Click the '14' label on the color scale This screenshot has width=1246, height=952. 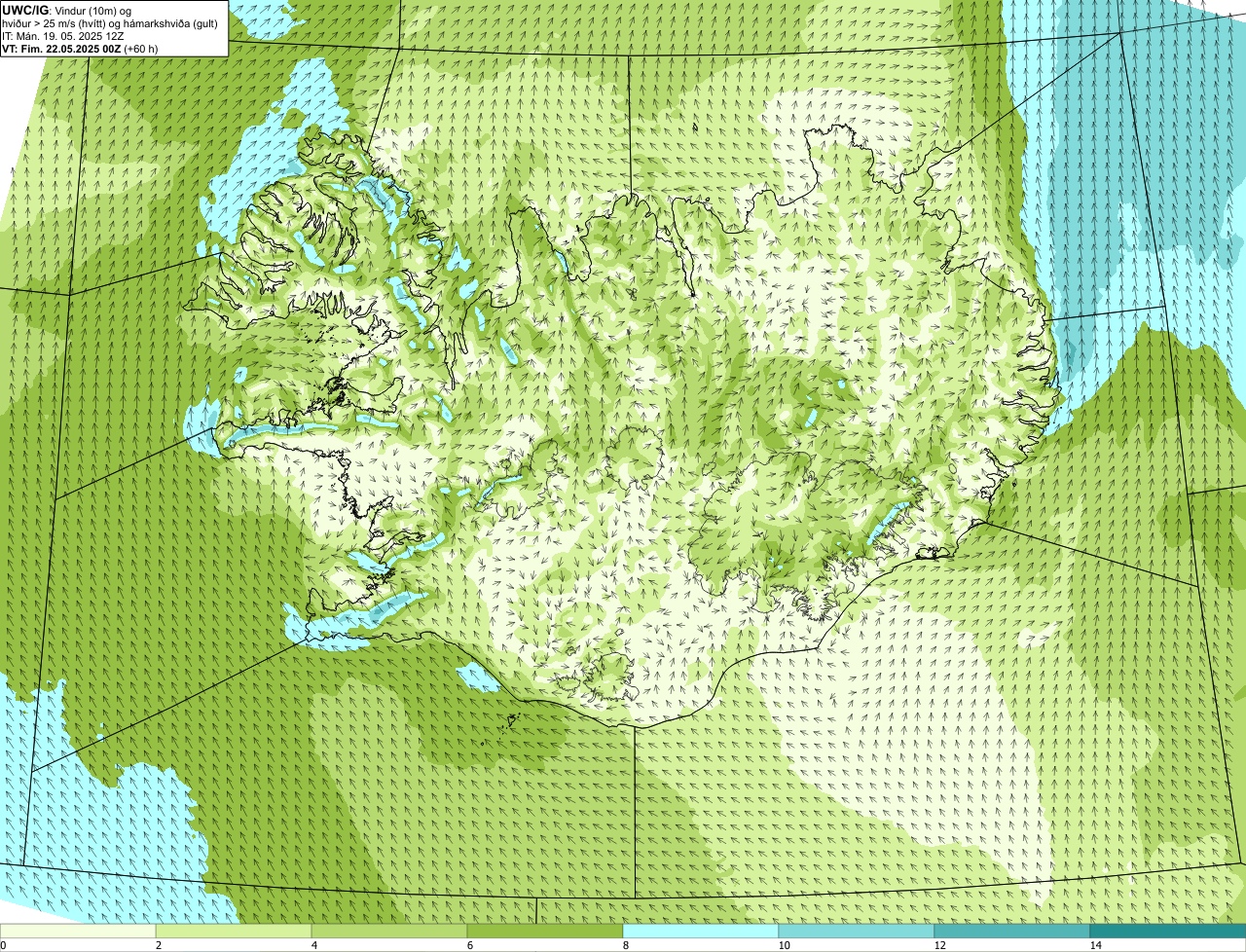click(x=1095, y=945)
